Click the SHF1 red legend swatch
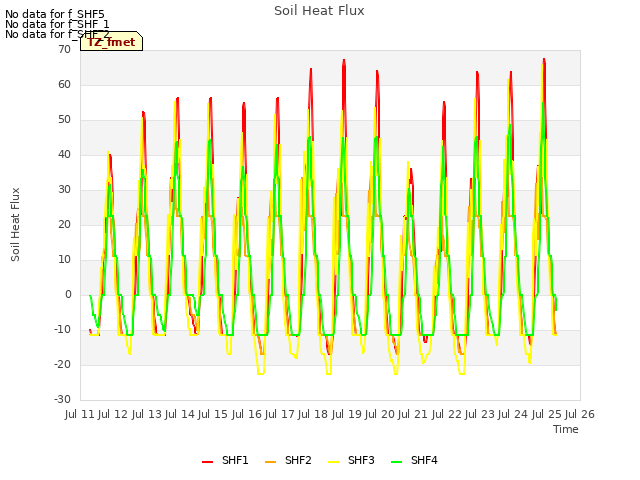This screenshot has width=640, height=480. [207, 462]
